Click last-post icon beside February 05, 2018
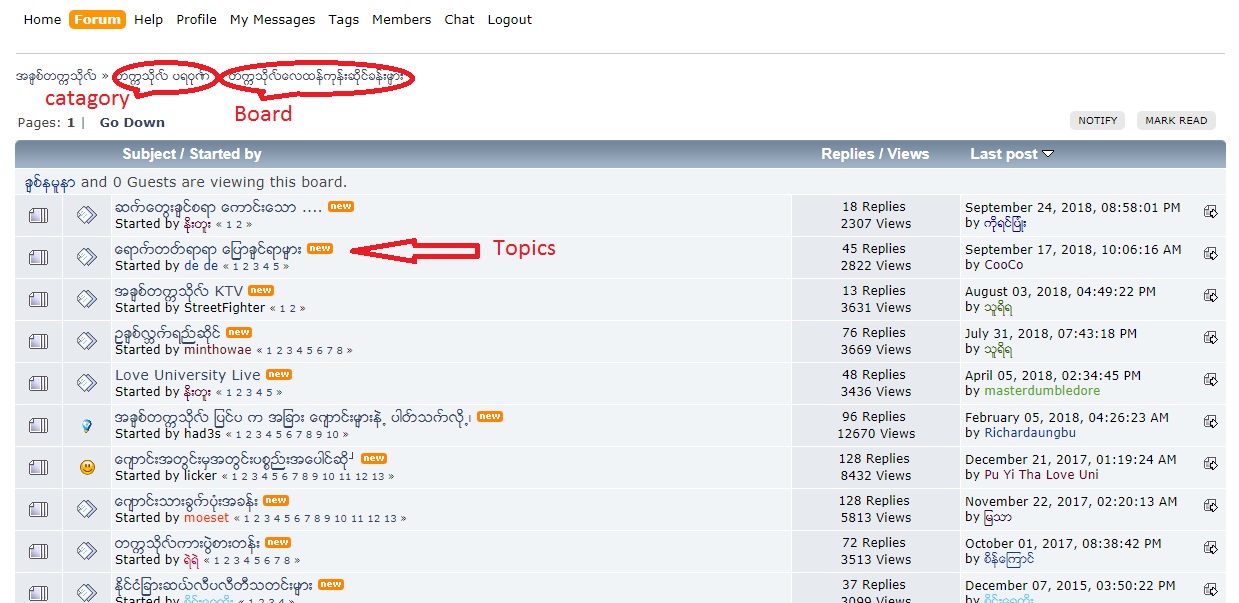This screenshot has width=1239, height=603. click(1210, 421)
